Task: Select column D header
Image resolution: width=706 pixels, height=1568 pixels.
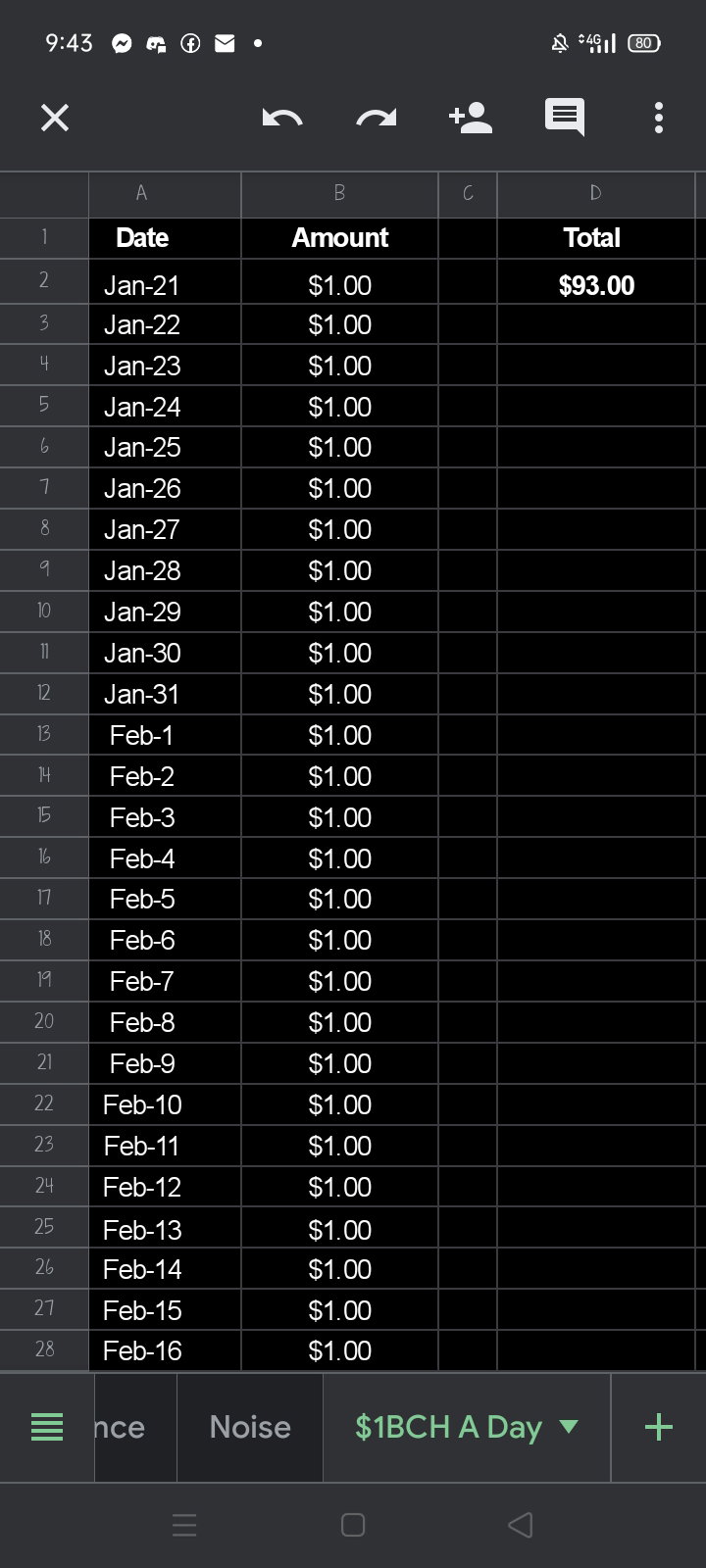Action: click(x=595, y=194)
